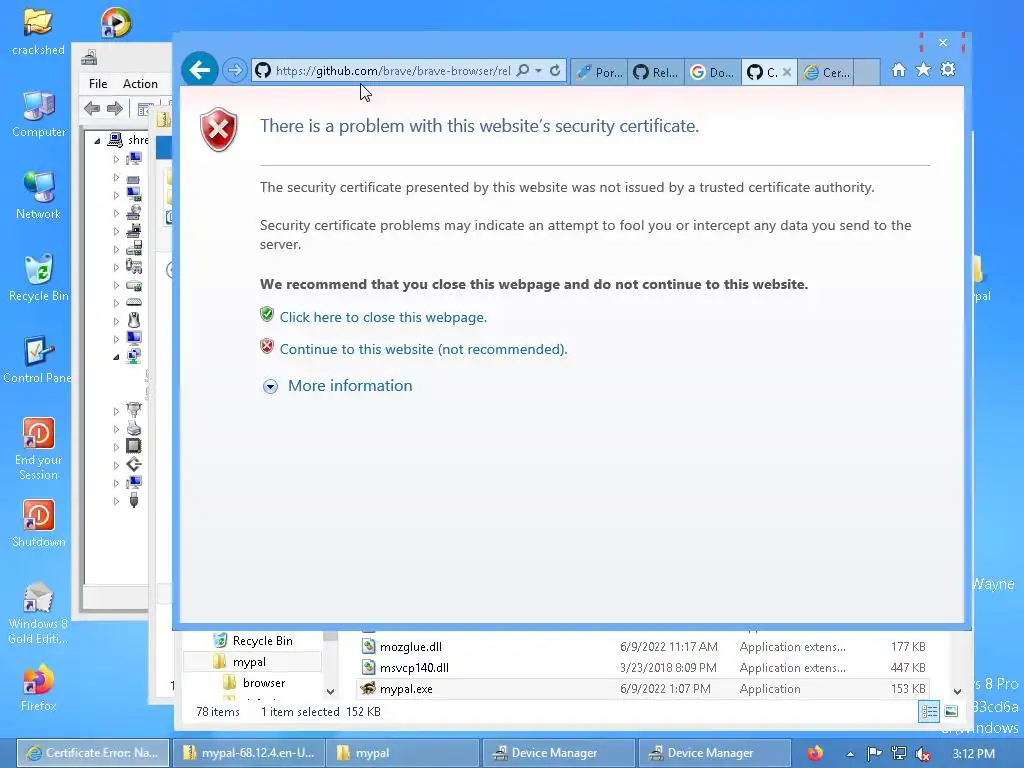Image resolution: width=1024 pixels, height=768 pixels.
Task: Click 'Continue to this website (not recommended)'
Action: pos(423,349)
